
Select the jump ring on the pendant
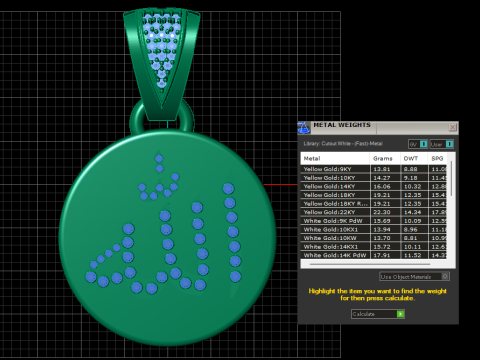[162, 118]
